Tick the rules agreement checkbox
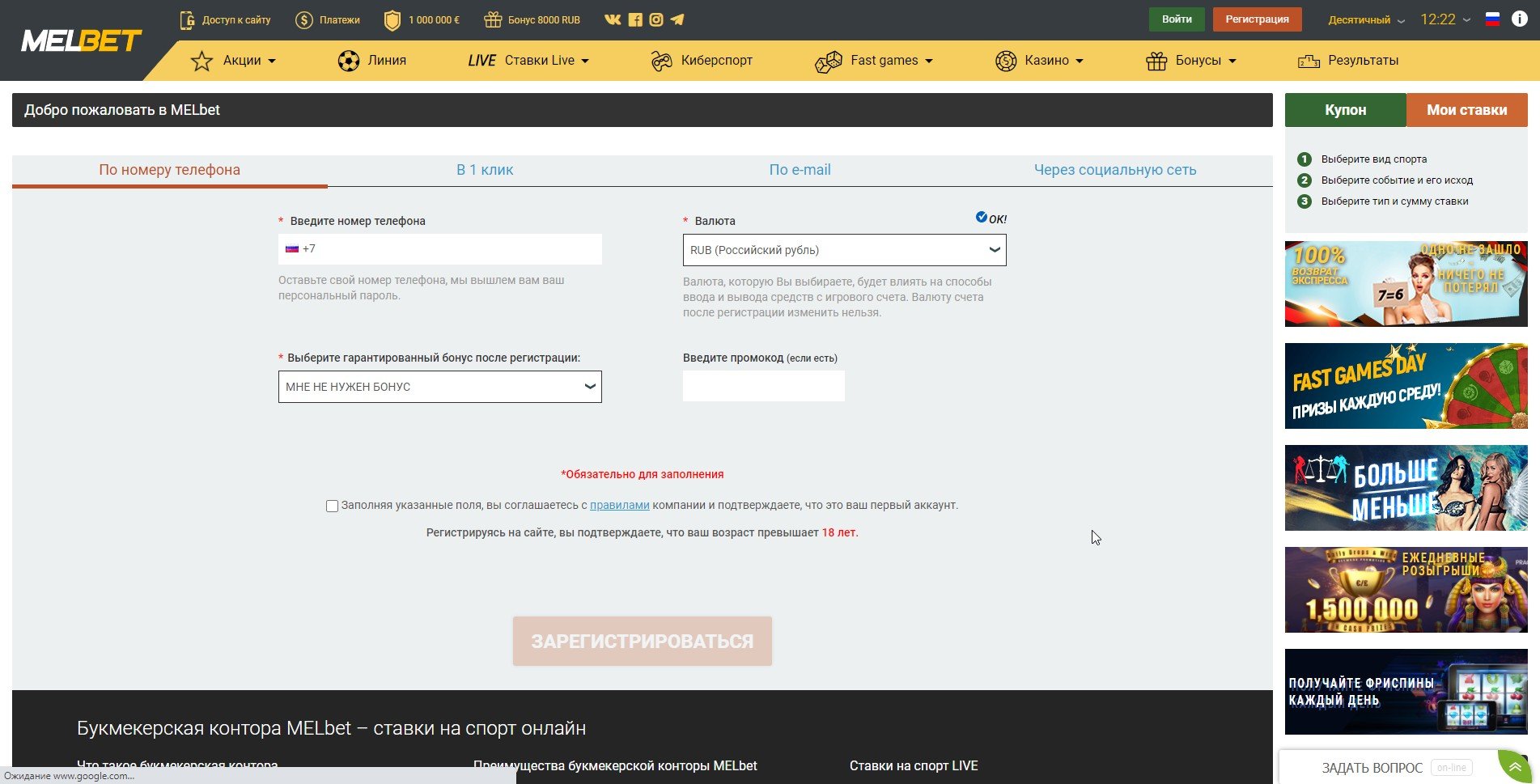1540x784 pixels. (332, 506)
